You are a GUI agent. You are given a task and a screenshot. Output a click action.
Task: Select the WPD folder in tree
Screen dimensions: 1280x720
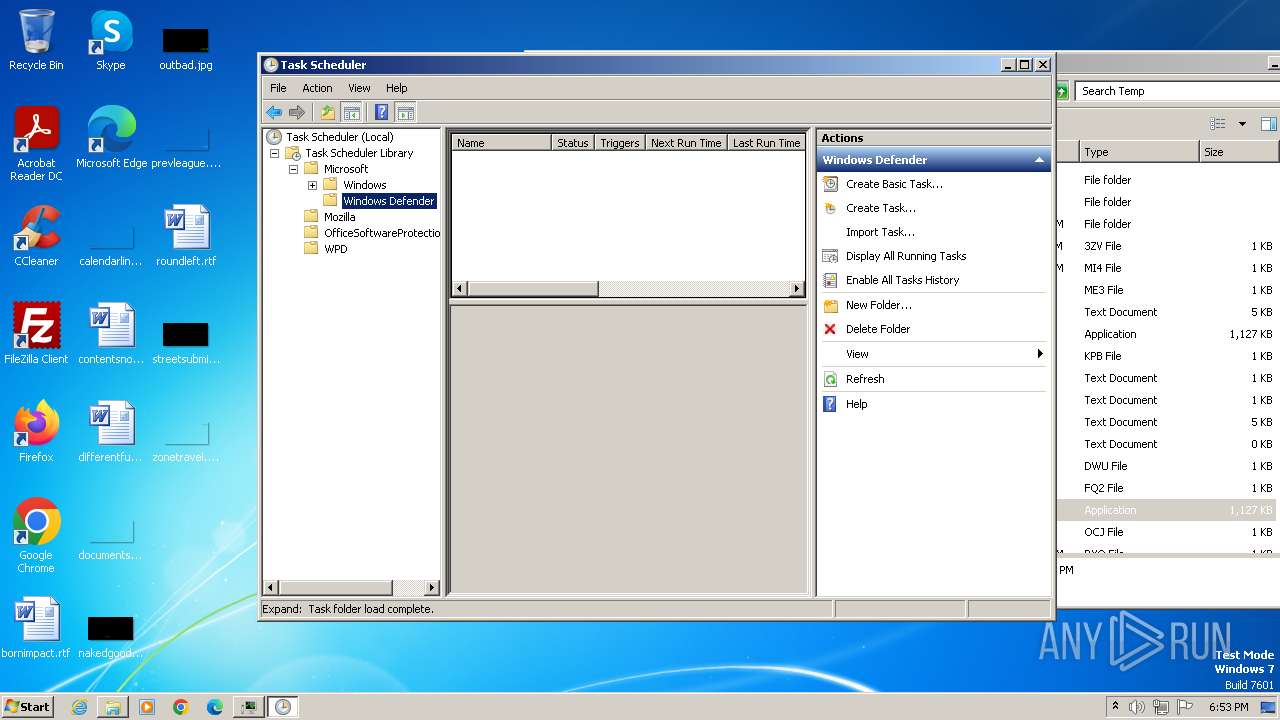click(x=335, y=249)
